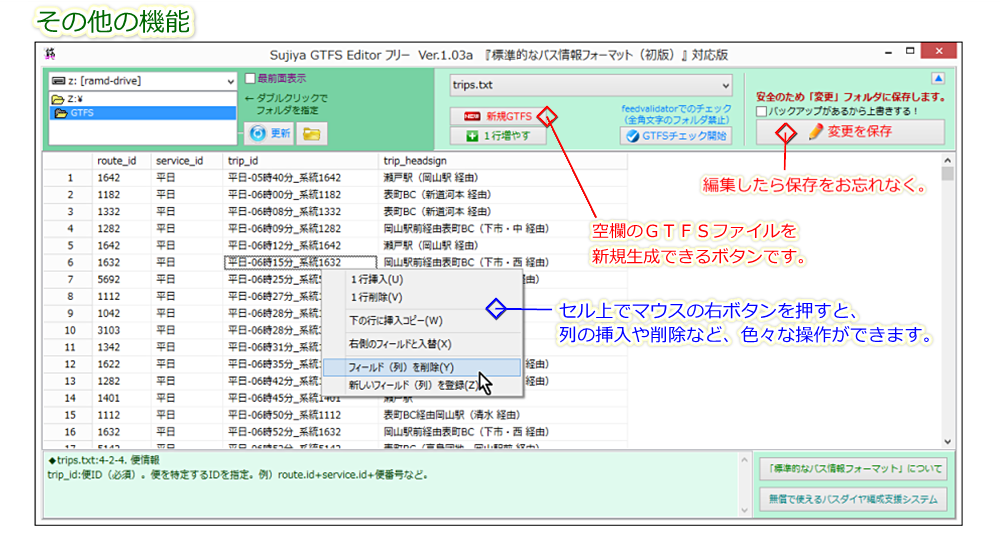Viewport: 1000px width, 553px height.
Task: Click 無償で使えるバスダイヤ編成支援システム button
Action: 851,500
